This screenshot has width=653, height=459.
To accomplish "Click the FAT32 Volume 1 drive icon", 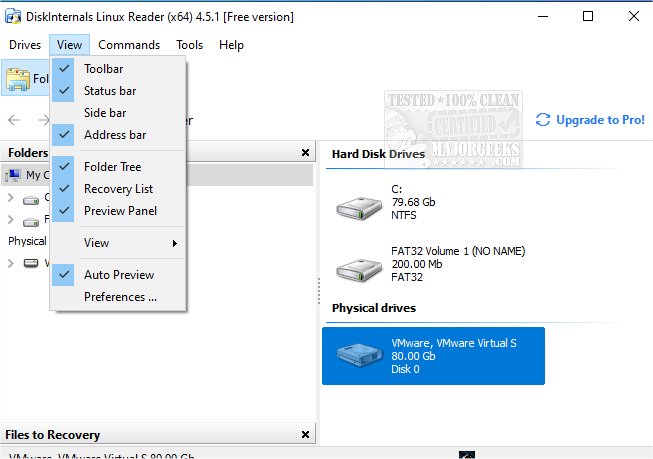I will point(359,270).
